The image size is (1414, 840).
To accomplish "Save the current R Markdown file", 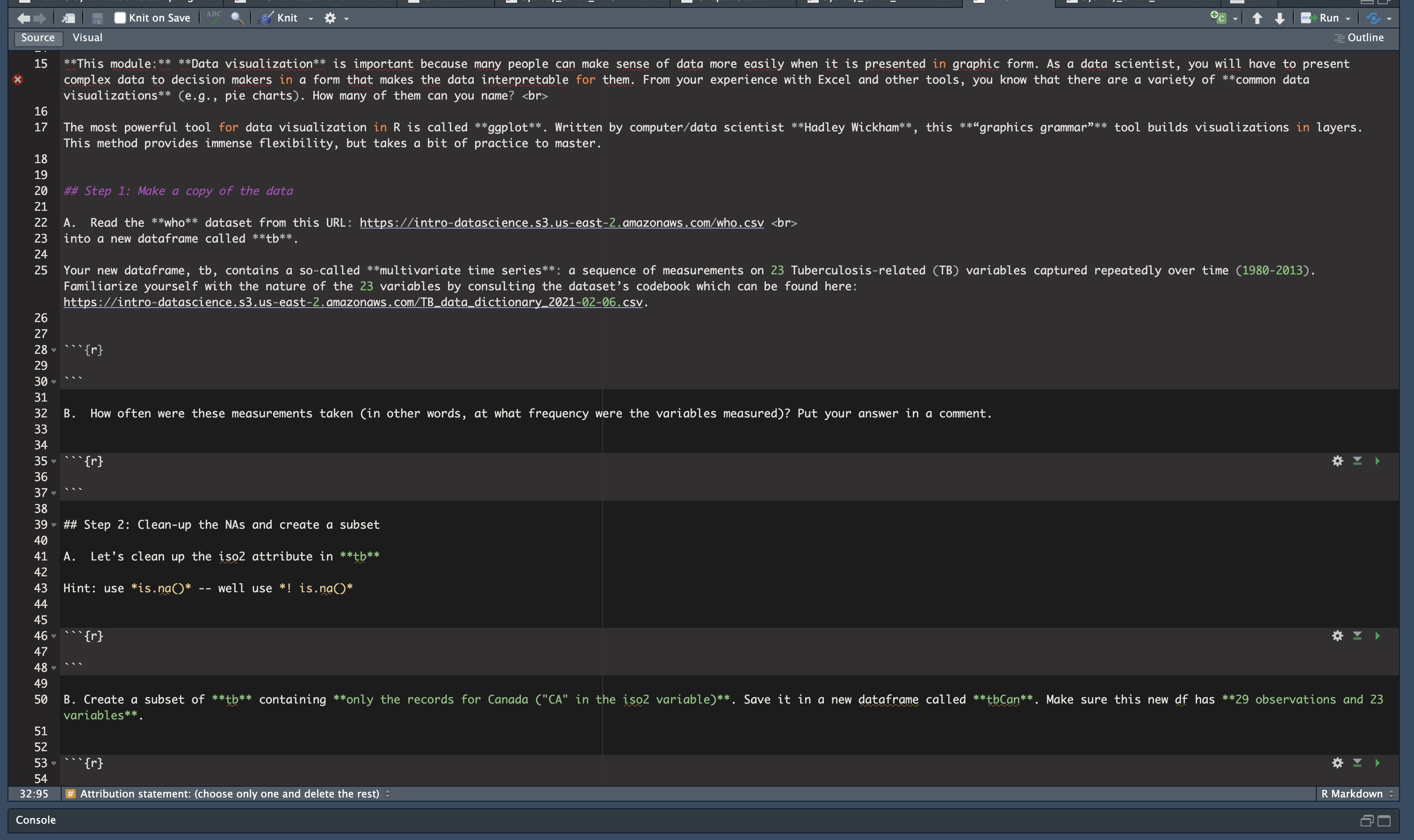I will [97, 18].
